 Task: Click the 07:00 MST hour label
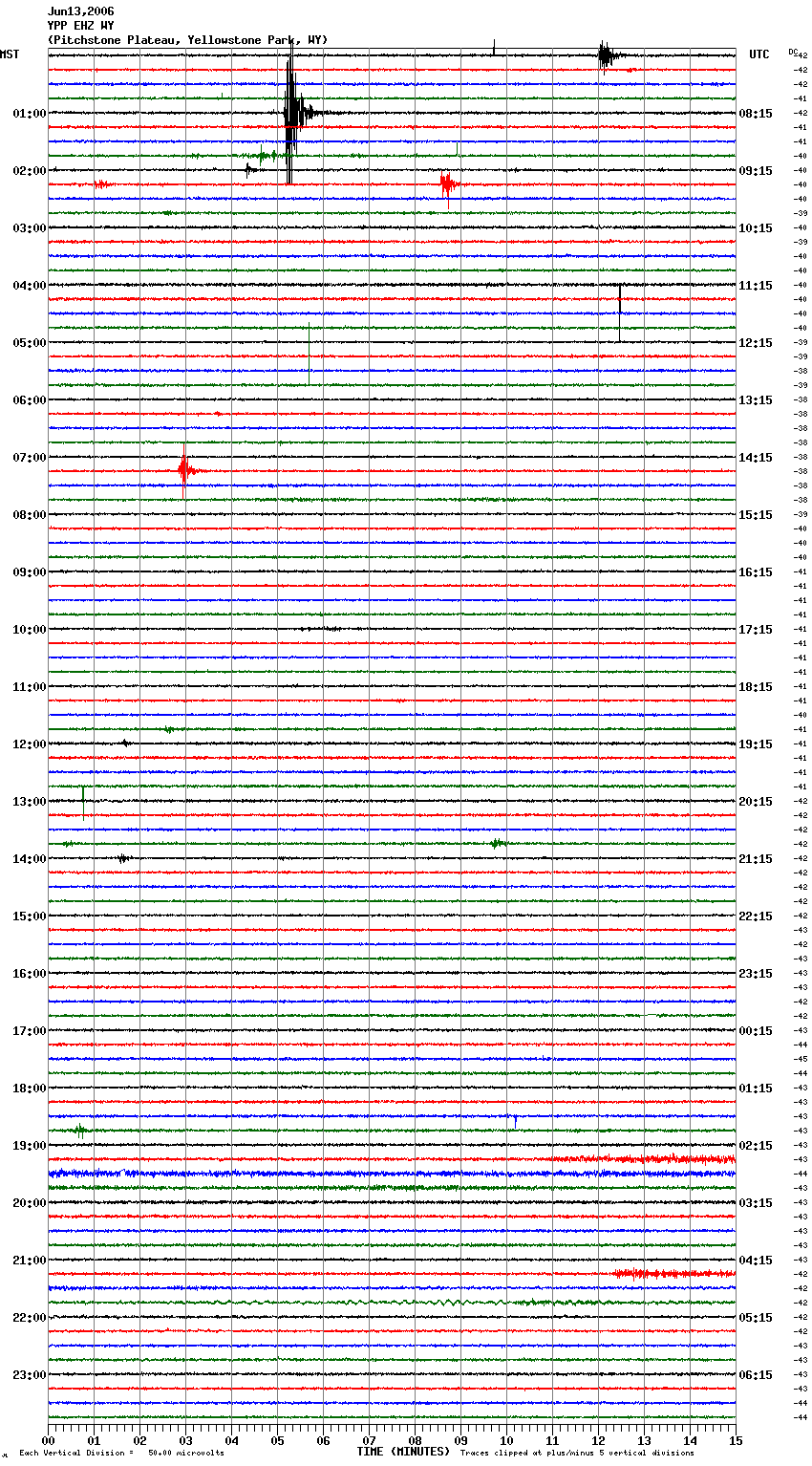[30, 457]
